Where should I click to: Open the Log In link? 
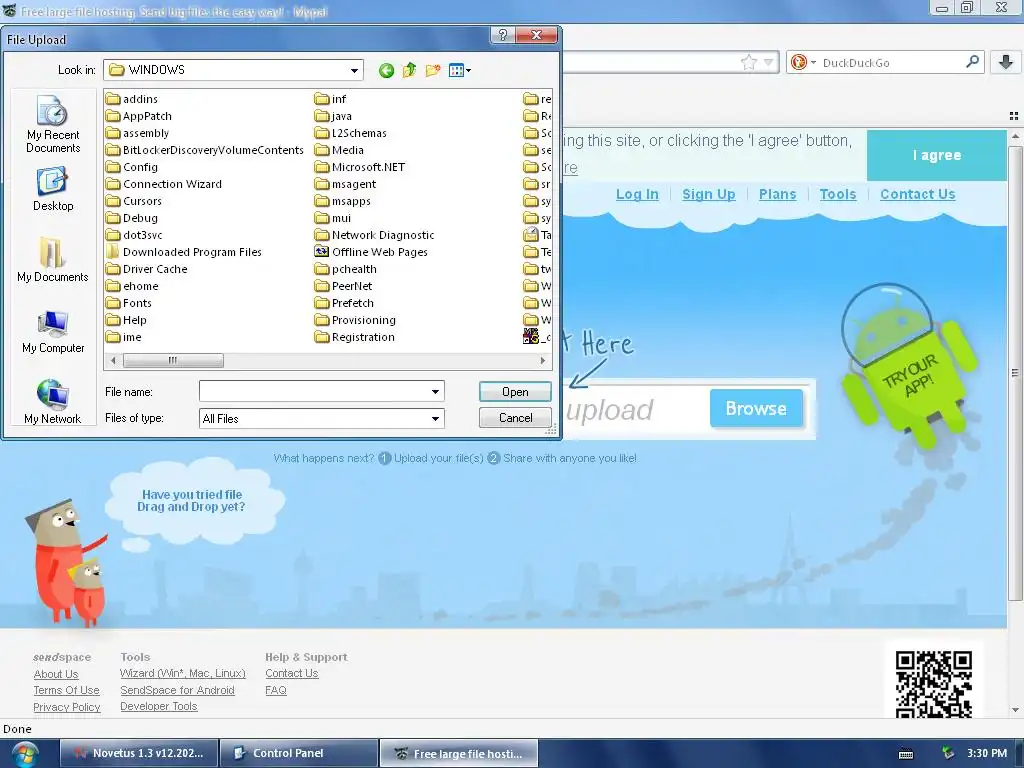click(x=637, y=194)
